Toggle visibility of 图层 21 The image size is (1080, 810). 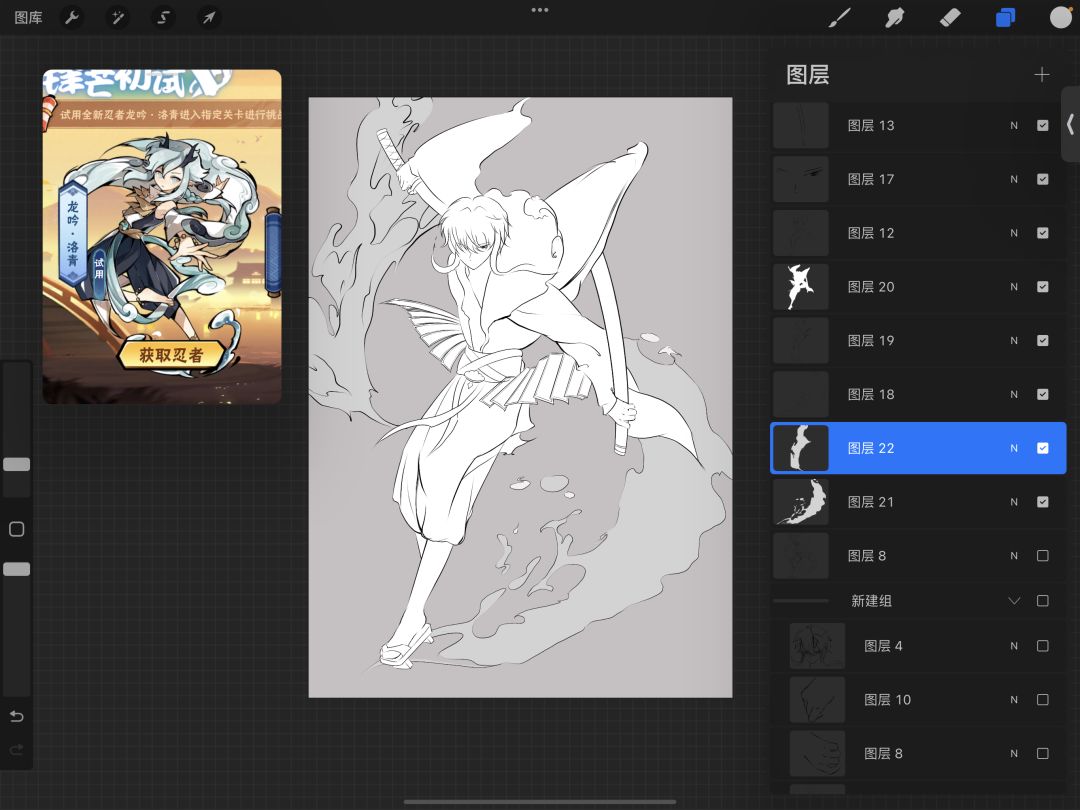tap(1043, 502)
